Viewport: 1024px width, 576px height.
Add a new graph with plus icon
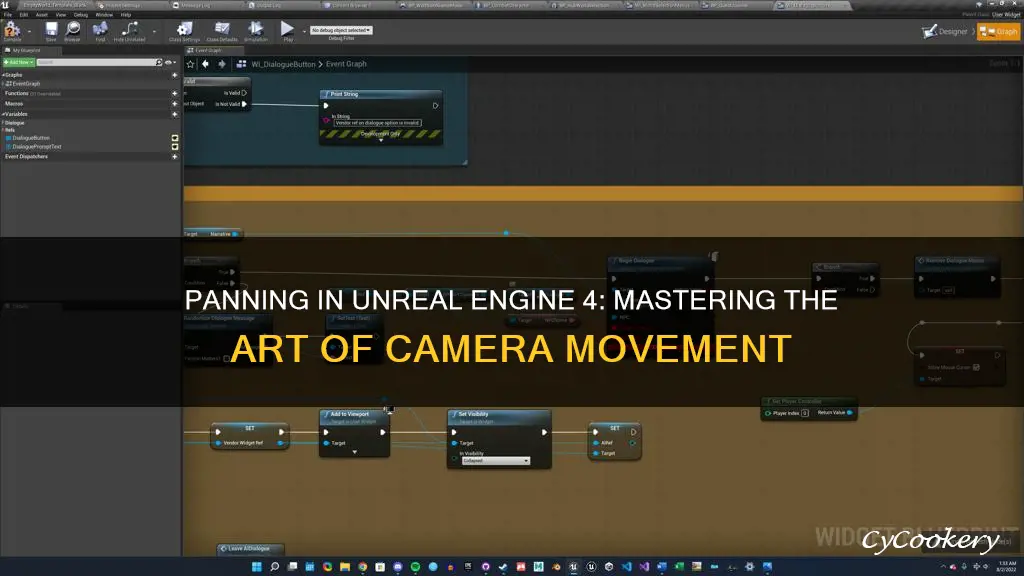click(174, 75)
